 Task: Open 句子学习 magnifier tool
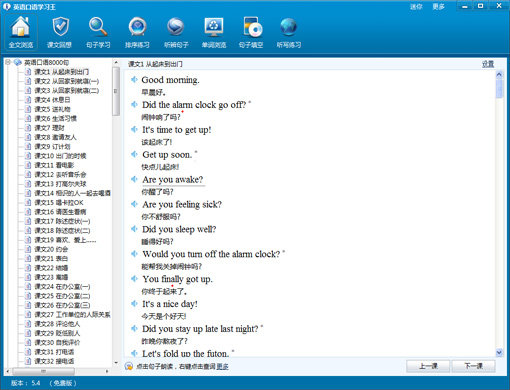98,32
